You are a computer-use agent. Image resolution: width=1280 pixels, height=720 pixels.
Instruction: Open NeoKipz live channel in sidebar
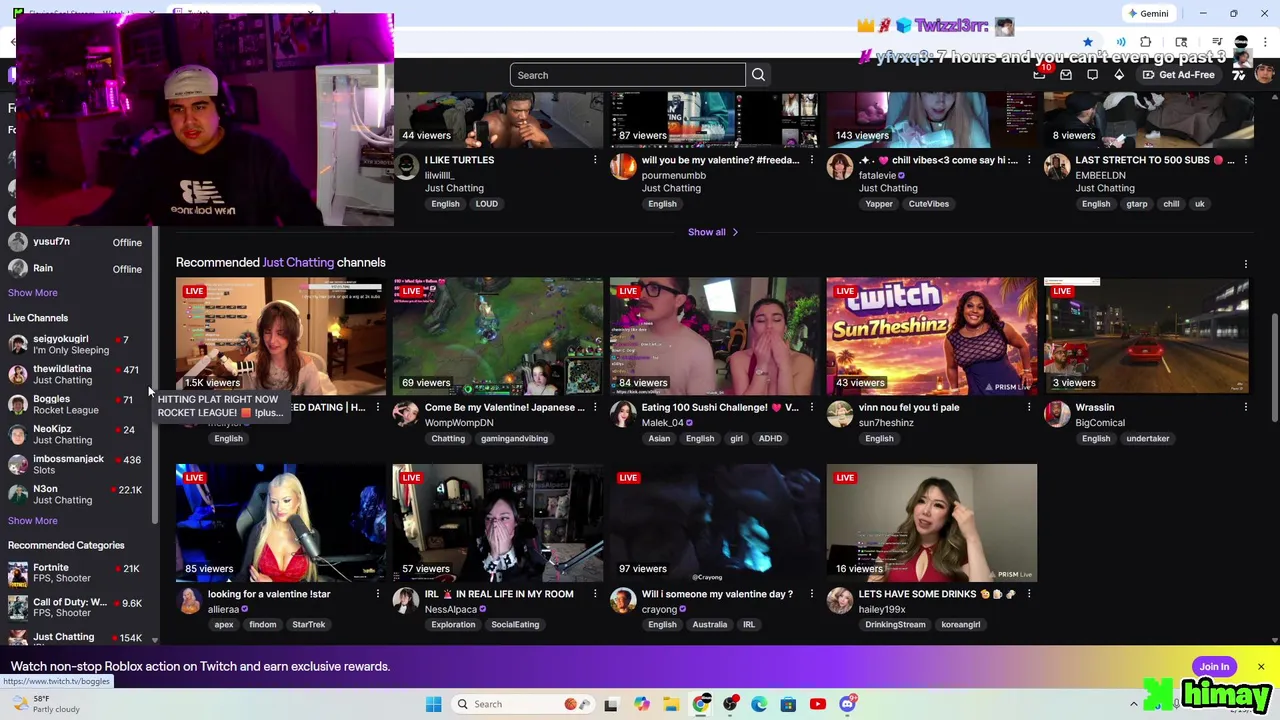(x=78, y=434)
